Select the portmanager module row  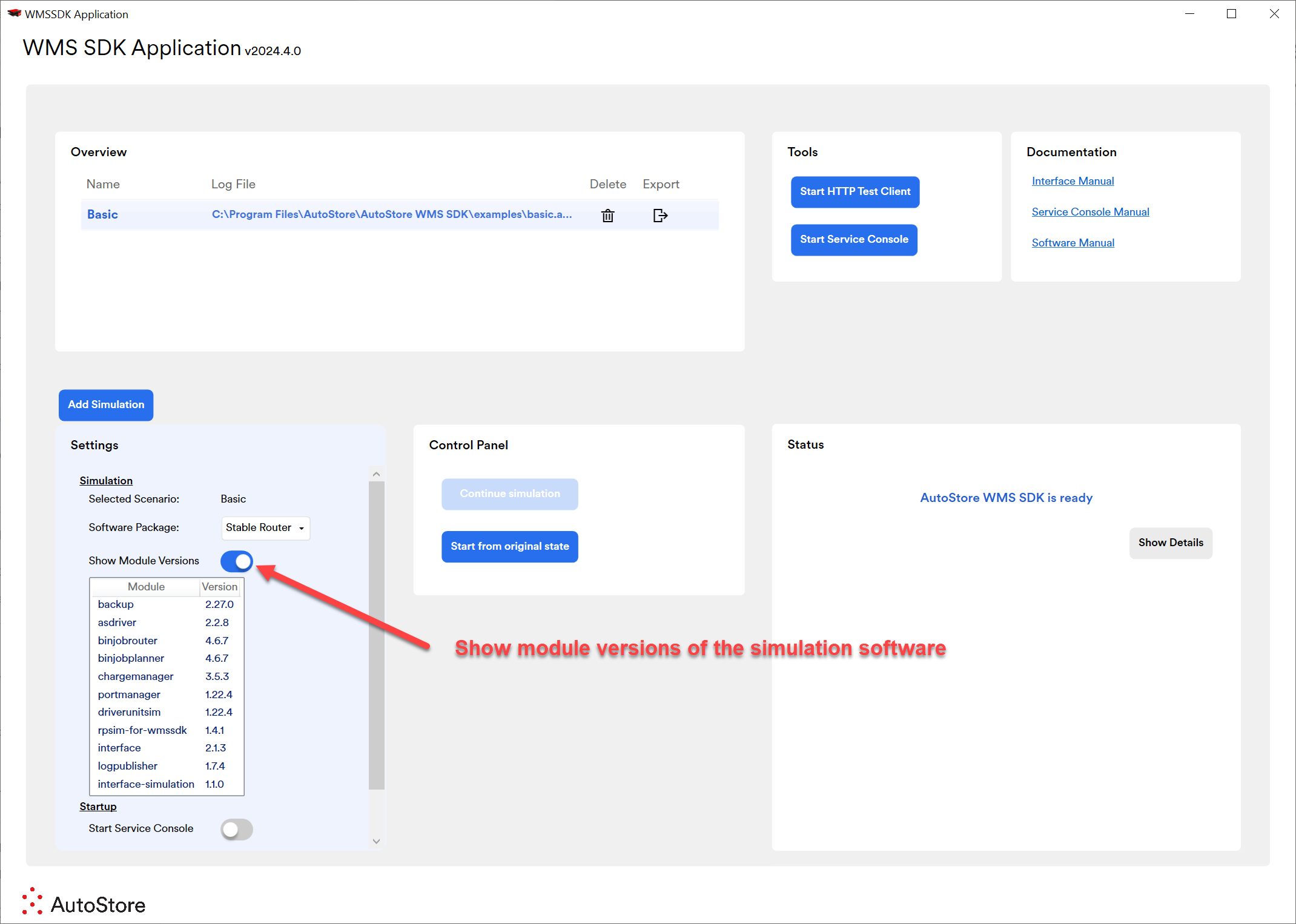[x=167, y=695]
